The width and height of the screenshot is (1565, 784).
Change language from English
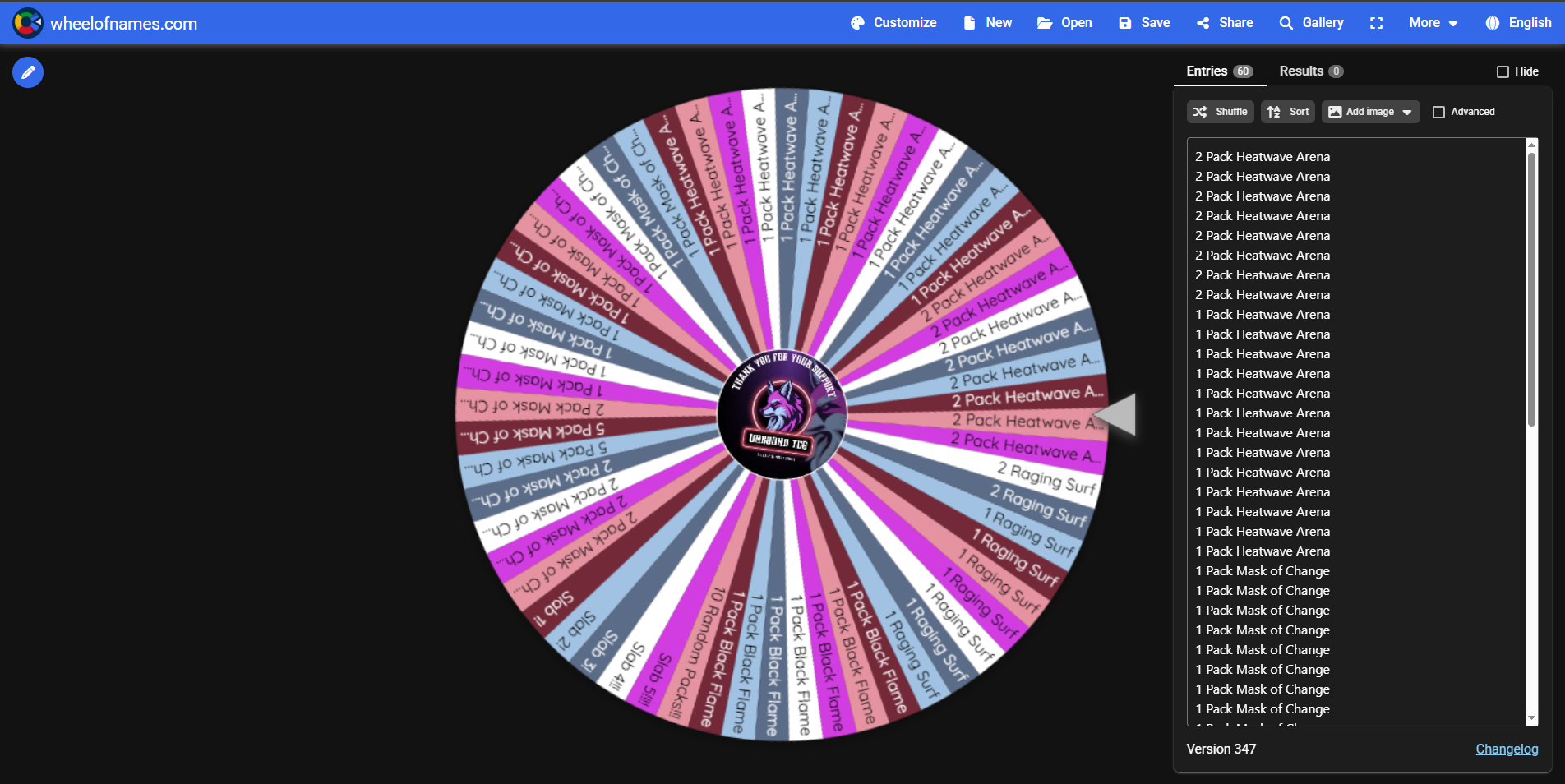tap(1518, 23)
